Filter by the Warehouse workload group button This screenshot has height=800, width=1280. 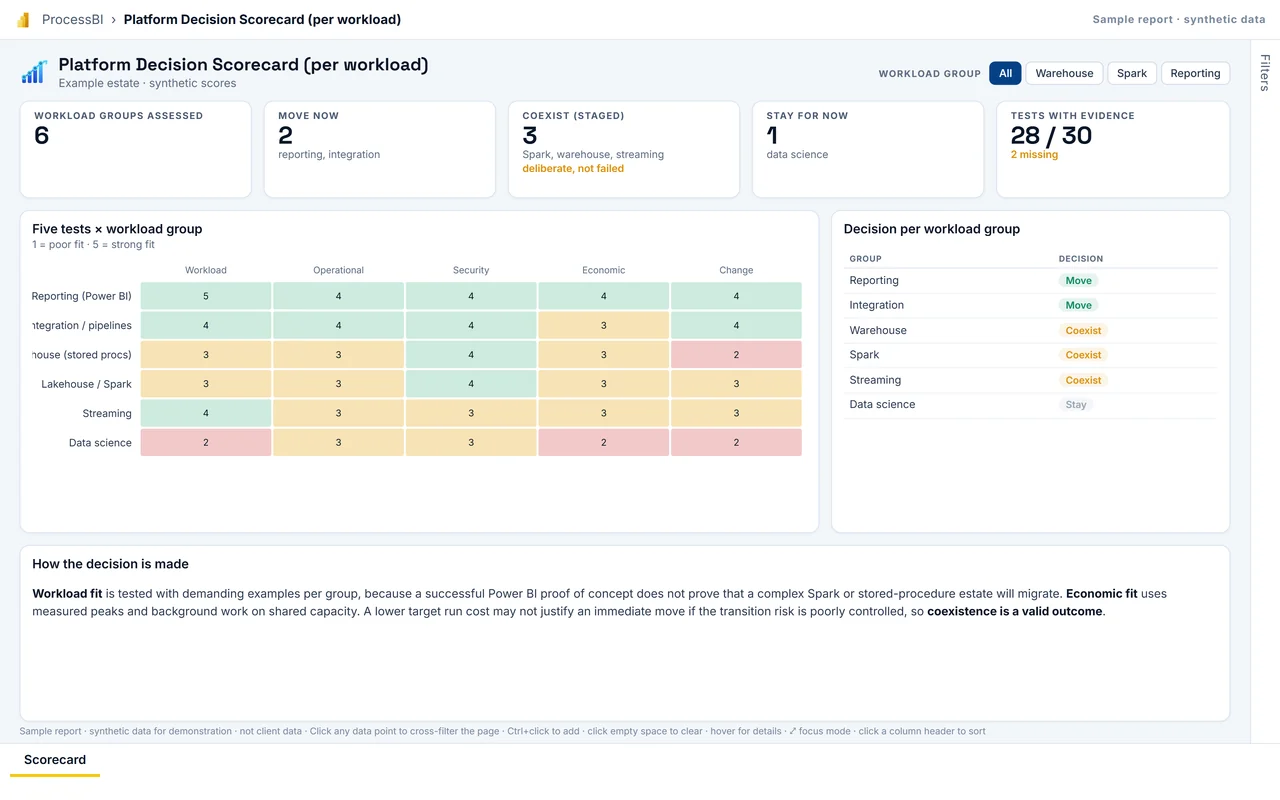click(1064, 73)
